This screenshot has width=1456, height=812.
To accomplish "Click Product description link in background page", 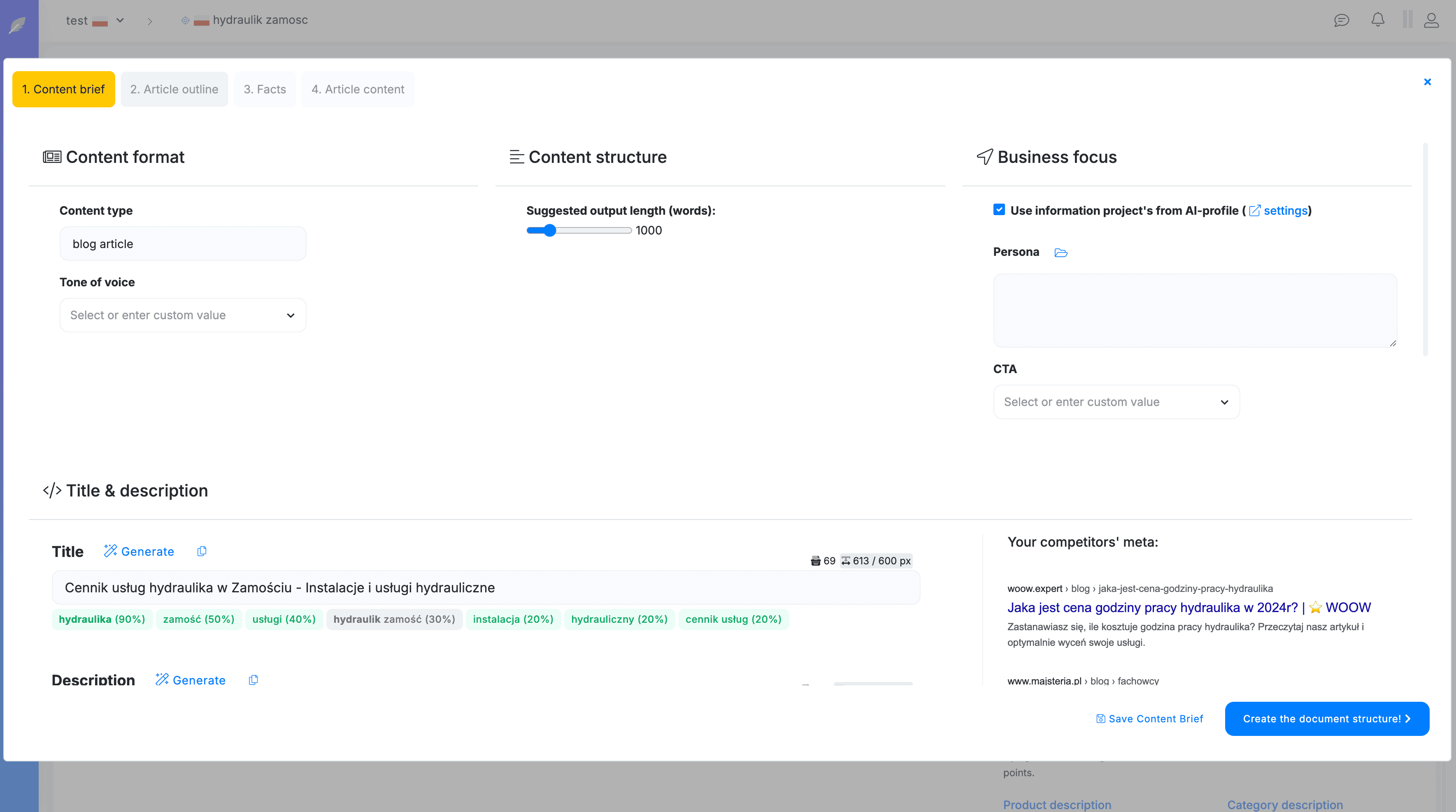I will [x=1057, y=805].
